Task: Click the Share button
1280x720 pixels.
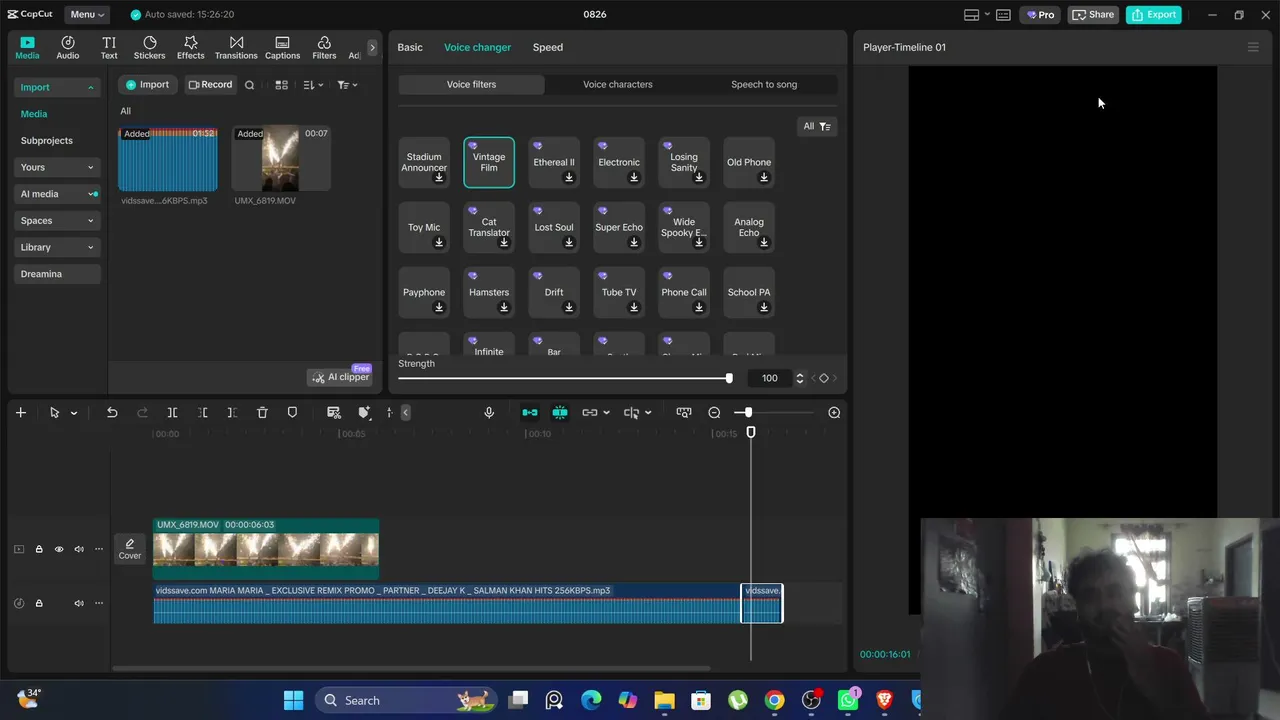Action: [x=1093, y=15]
